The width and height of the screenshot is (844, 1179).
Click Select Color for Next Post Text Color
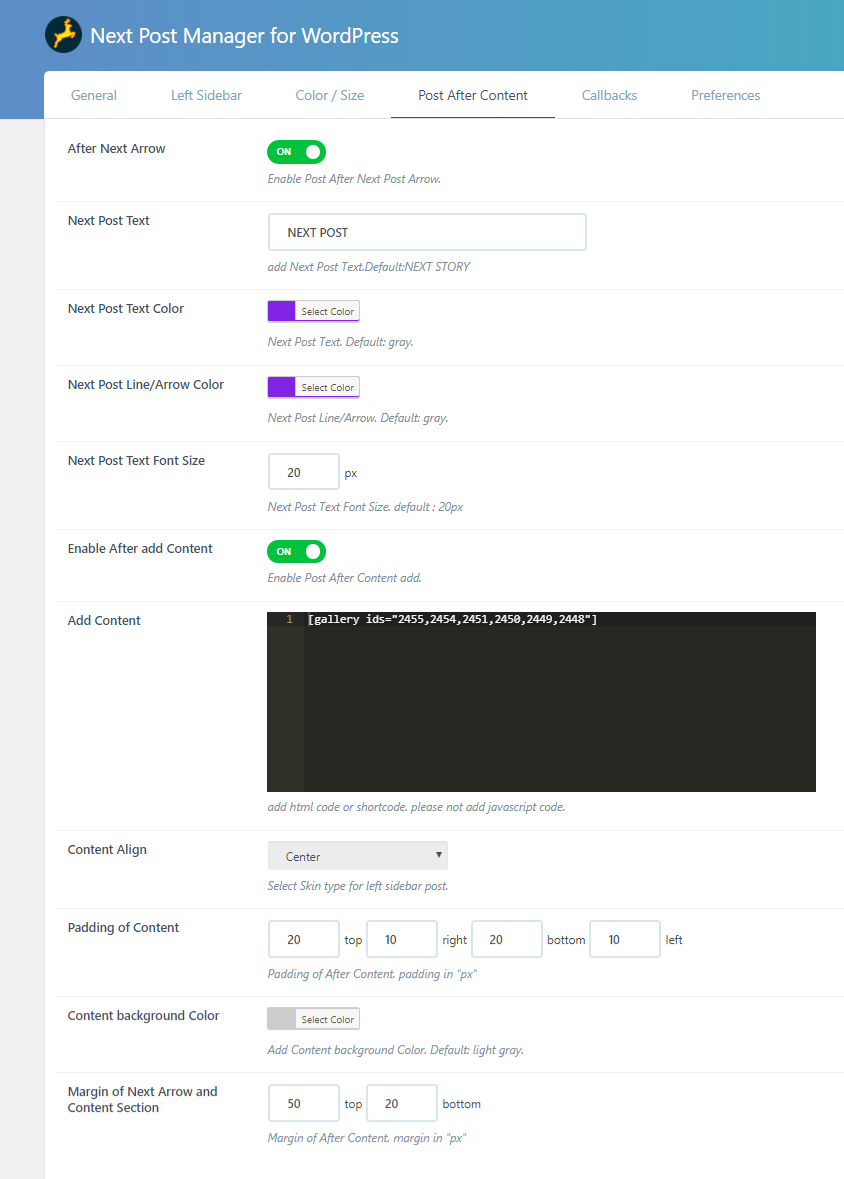point(327,312)
